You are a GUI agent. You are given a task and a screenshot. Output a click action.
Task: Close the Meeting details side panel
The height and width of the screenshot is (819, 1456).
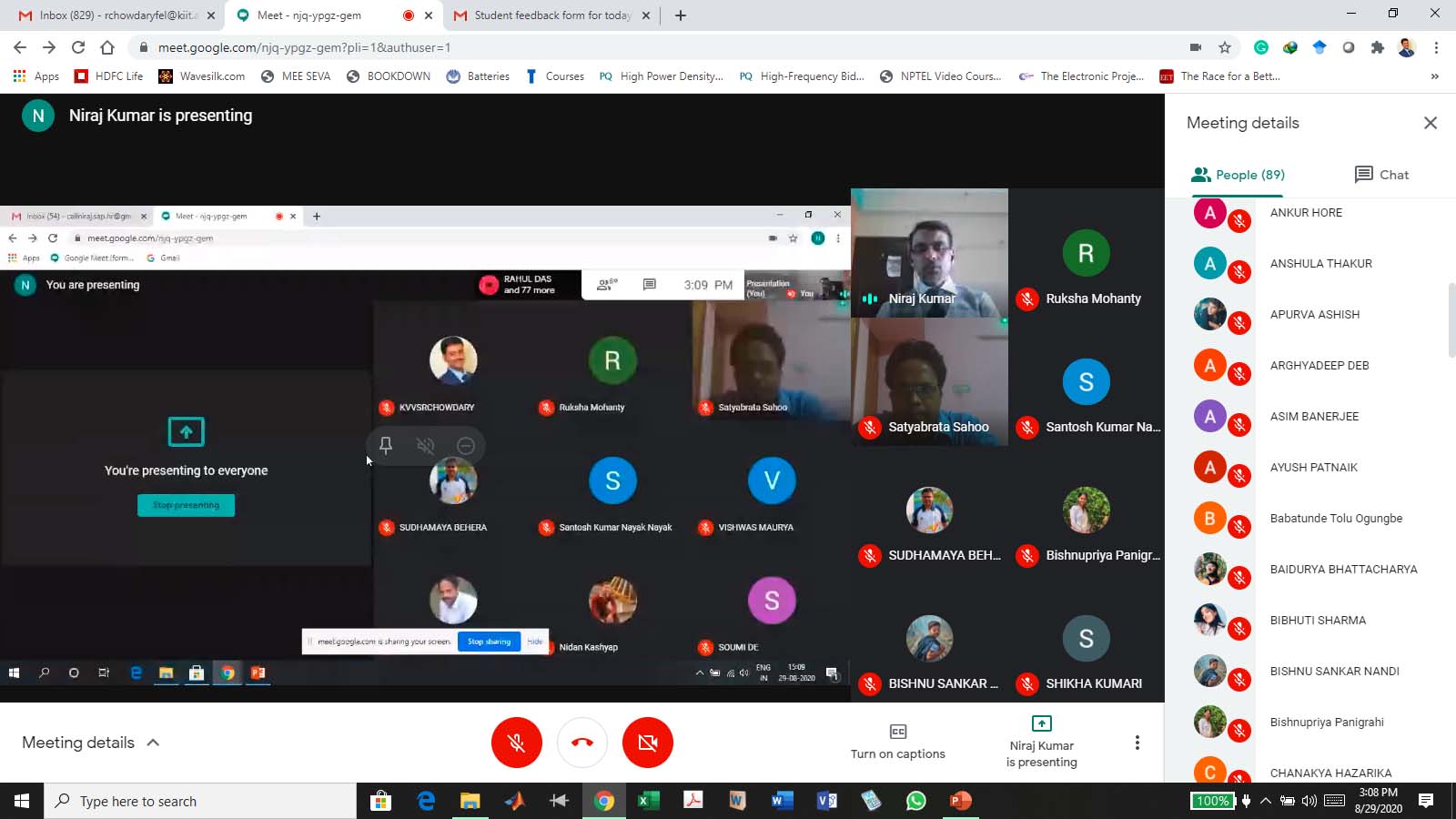point(1430,123)
